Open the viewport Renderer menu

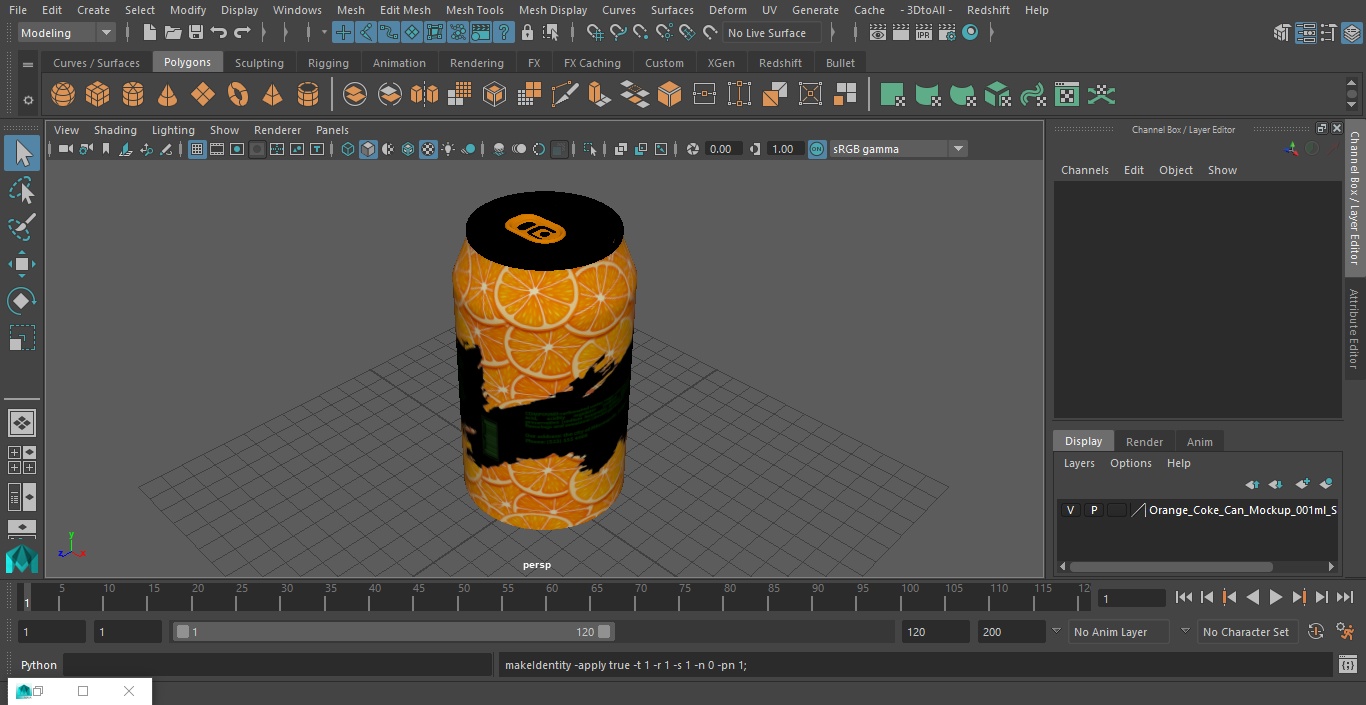277,130
